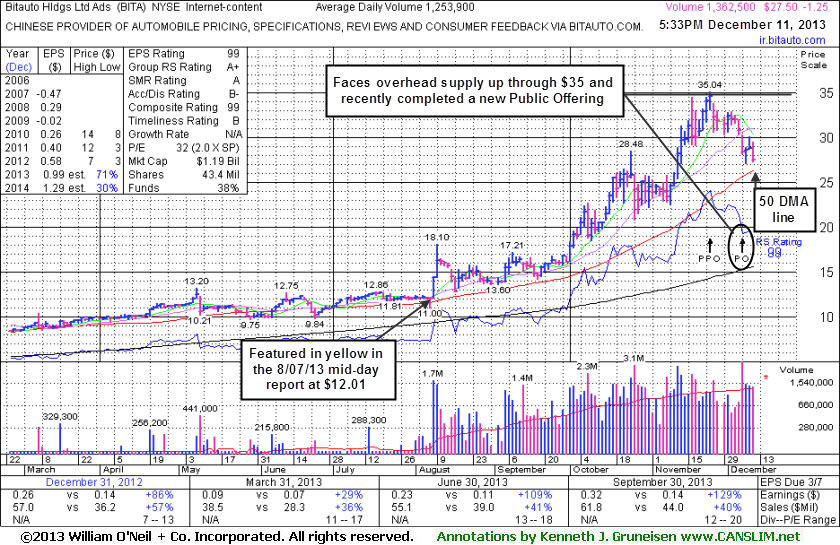Click the 3.1M volume peak label
The width and height of the screenshot is (840, 545).
pos(634,357)
